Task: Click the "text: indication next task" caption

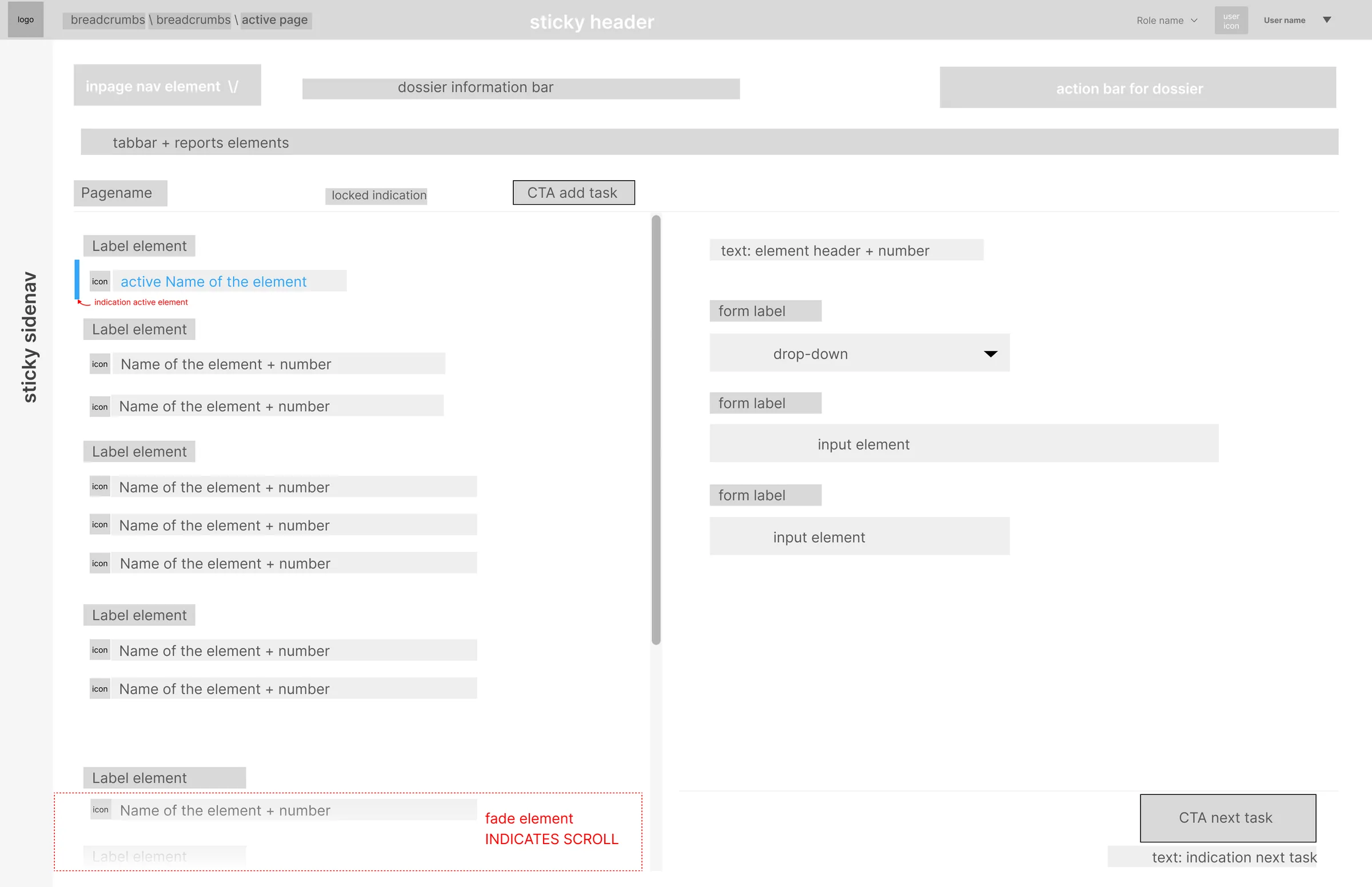Action: click(1212, 857)
